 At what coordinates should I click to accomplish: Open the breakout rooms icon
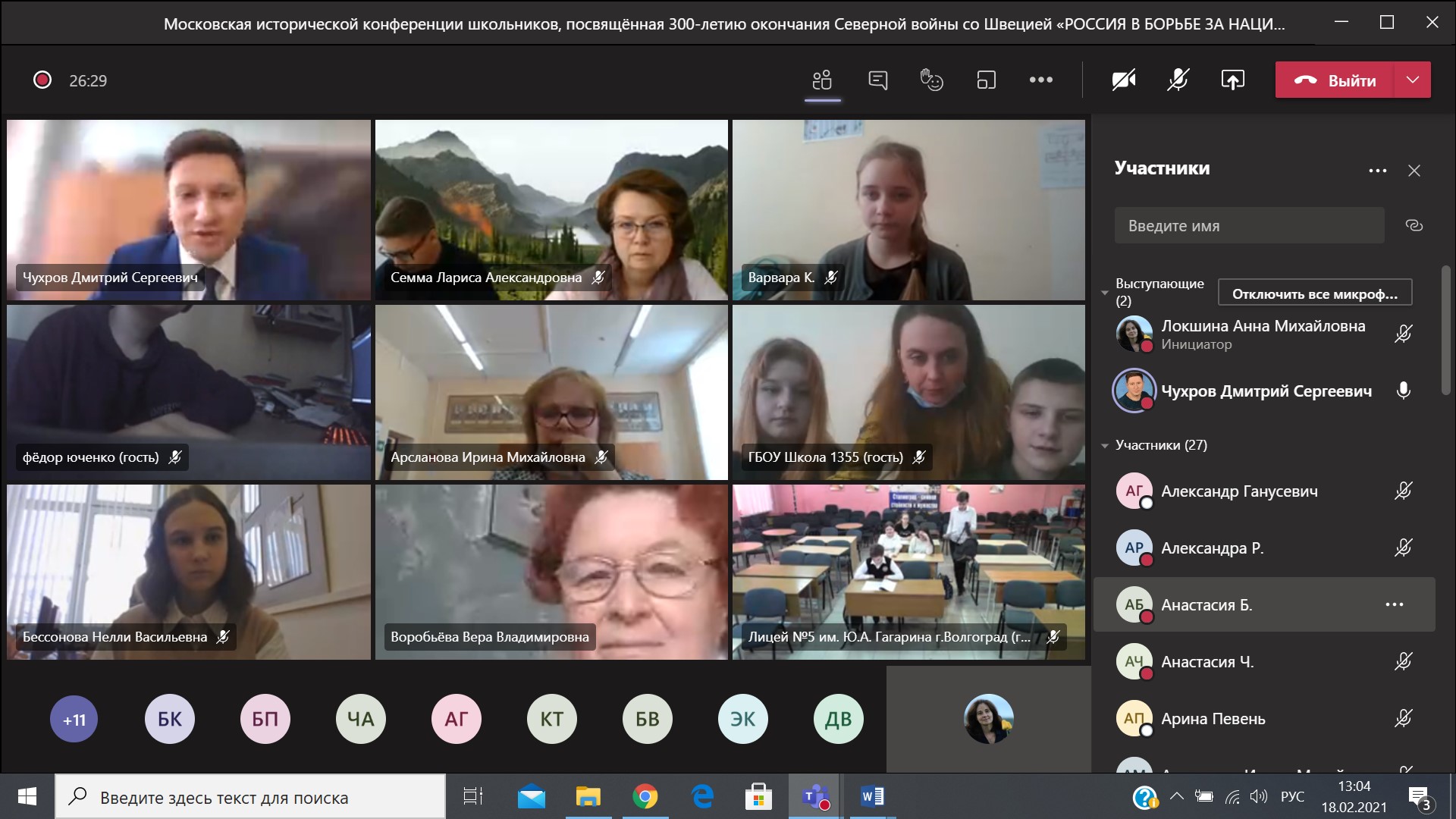point(986,80)
